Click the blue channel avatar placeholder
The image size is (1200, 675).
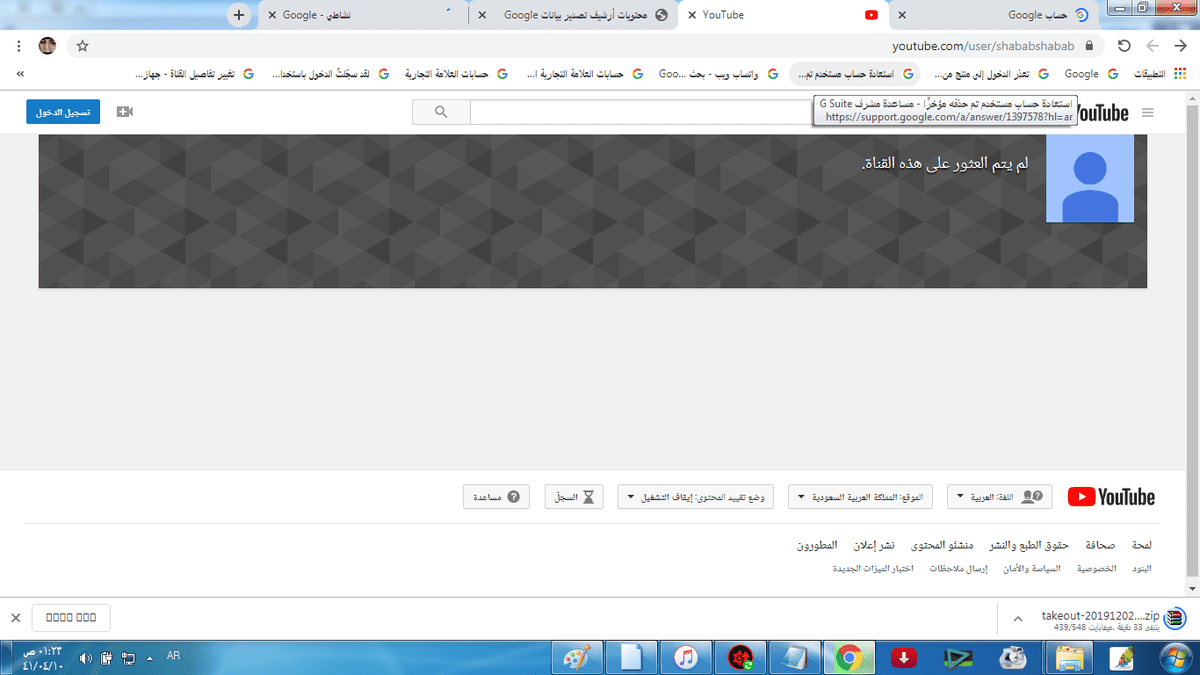point(1090,178)
